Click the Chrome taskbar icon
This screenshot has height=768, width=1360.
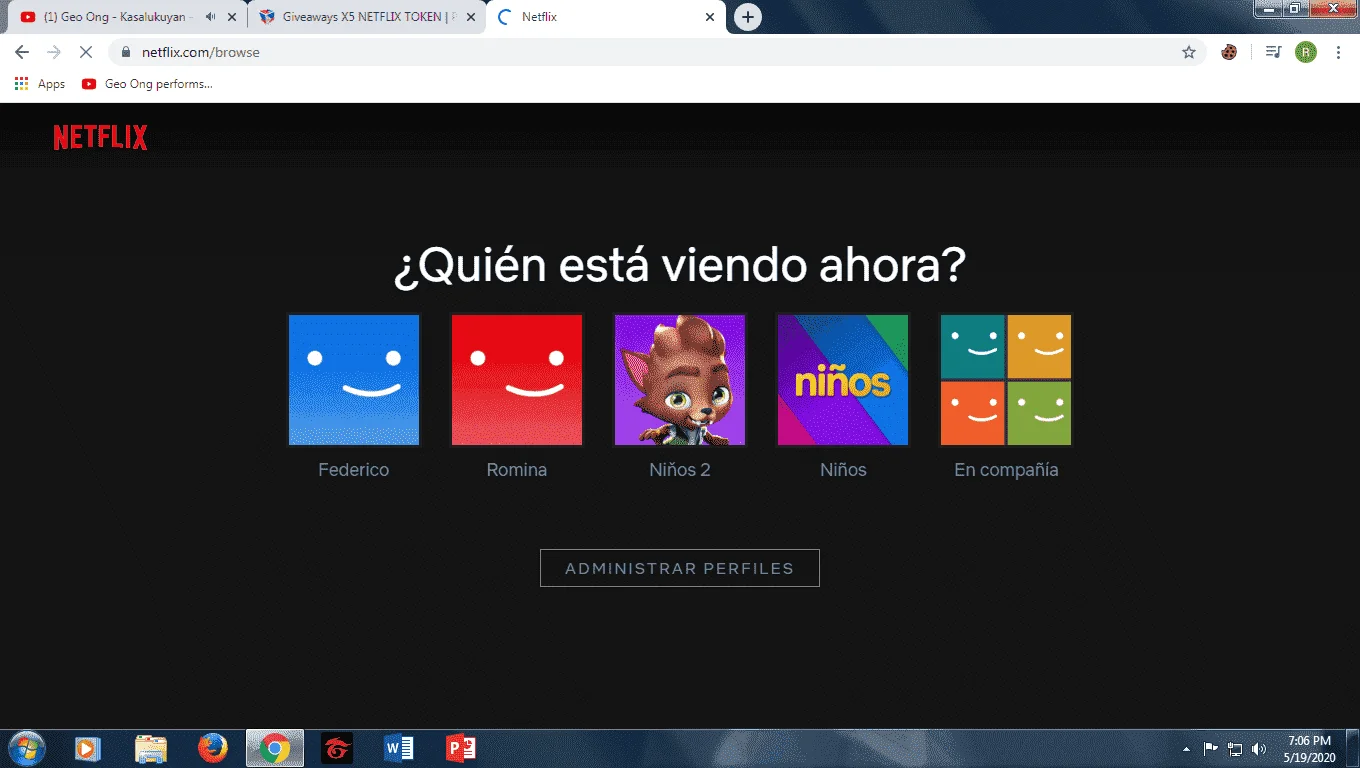tap(275, 748)
